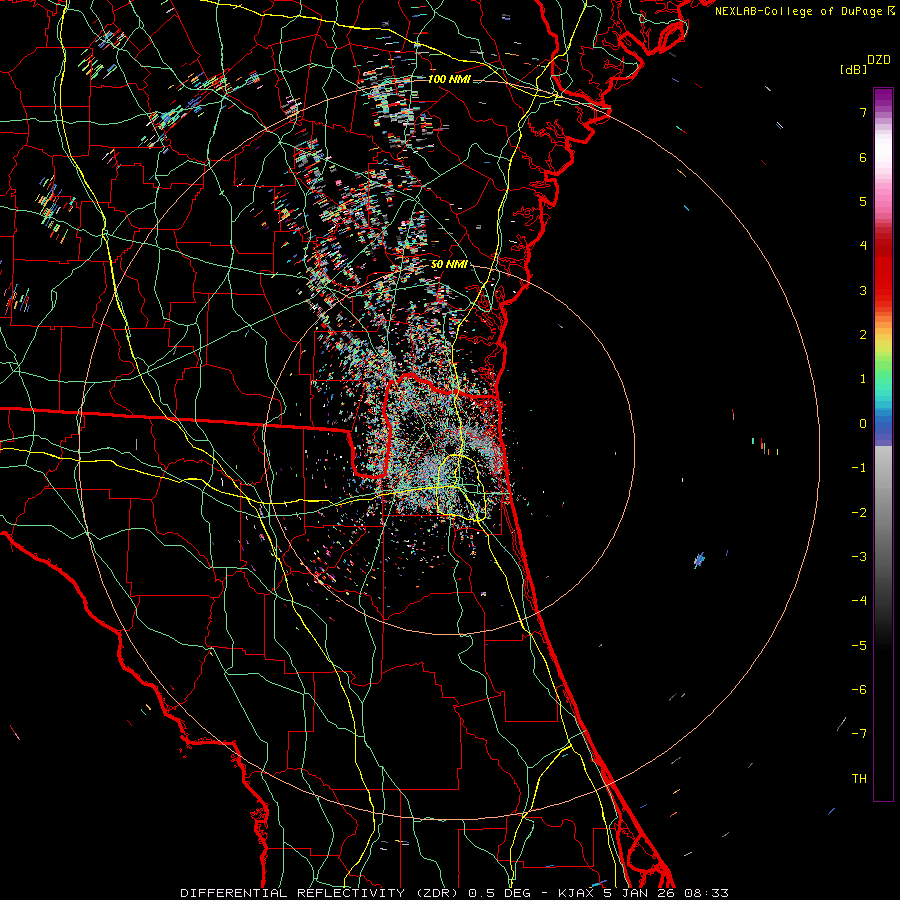The image size is (900, 900).
Task: Pick the -4 dB scale label
Action: pos(859,601)
